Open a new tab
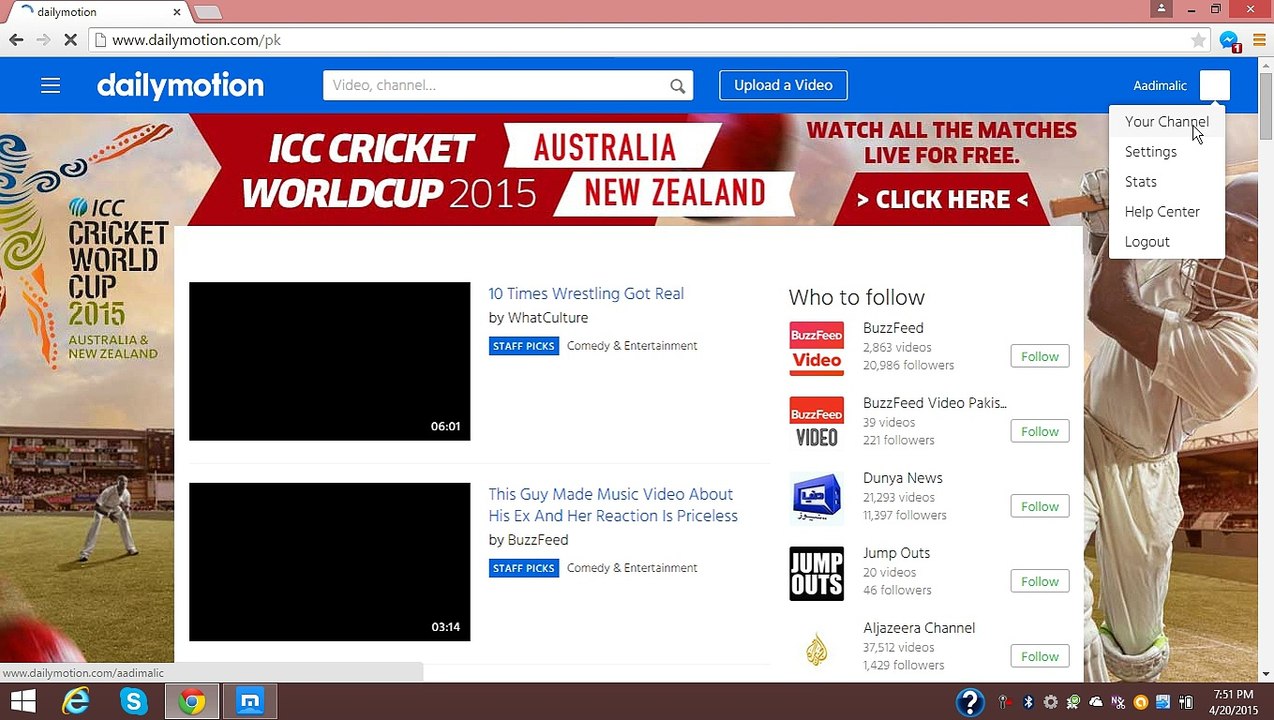The image size is (1274, 720). click(207, 12)
